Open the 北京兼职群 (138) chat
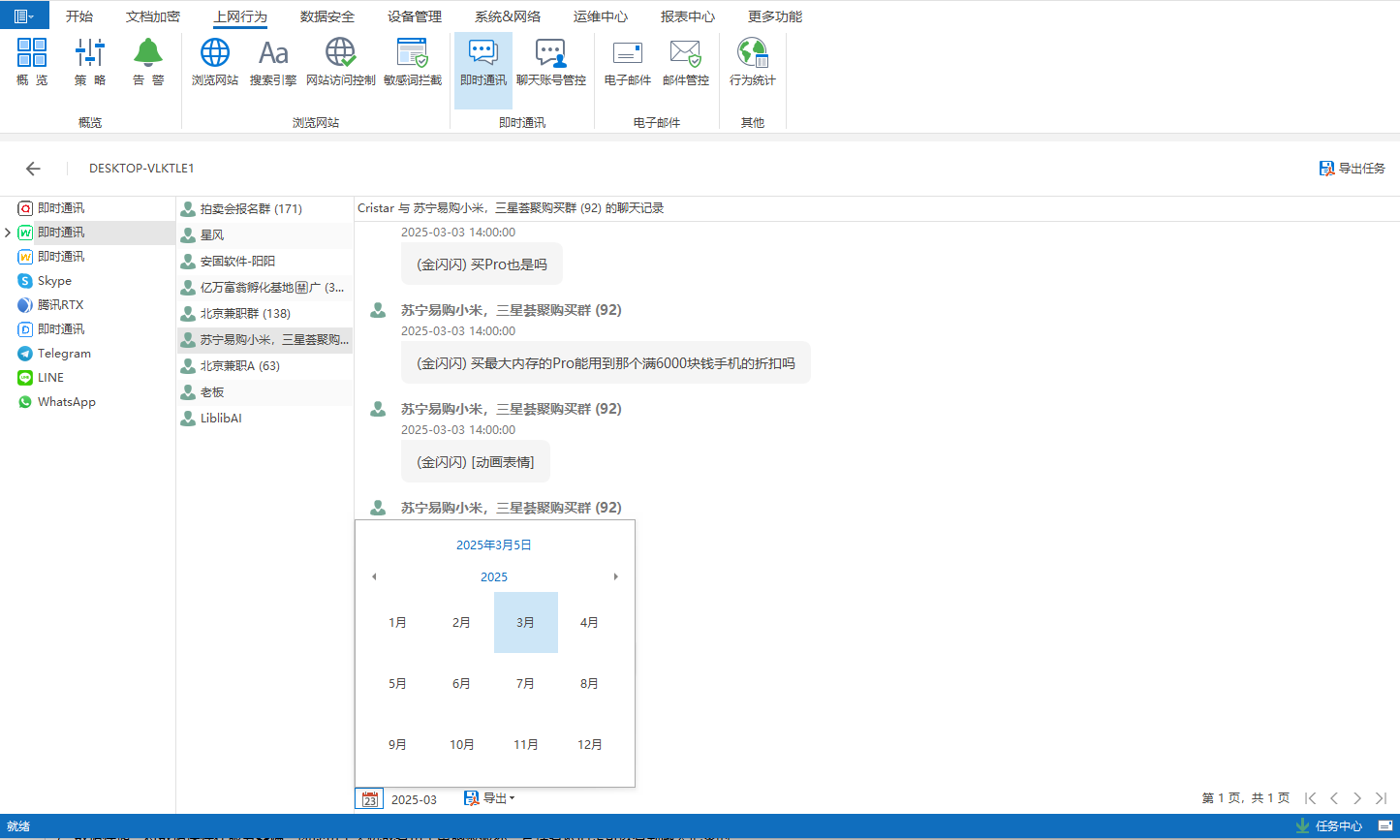 click(x=244, y=314)
